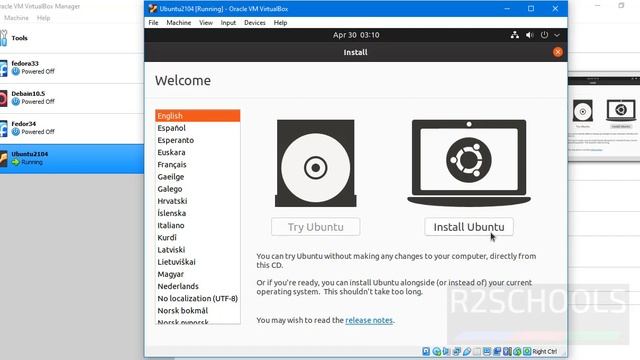Select Debain10.5 VM in VirtualBox Manager
The width and height of the screenshot is (640, 360).
tap(71, 98)
